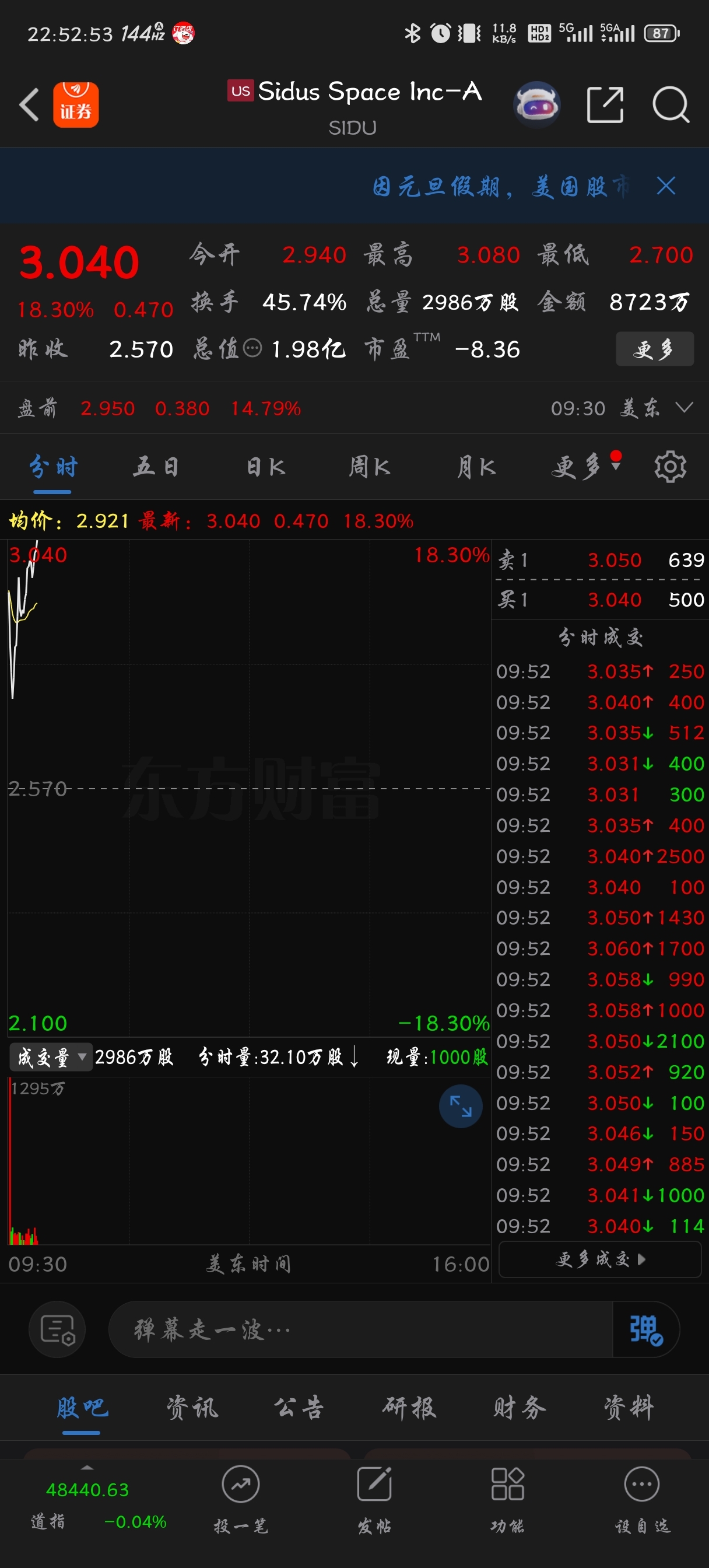Open chart settings gear icon

pyautogui.click(x=670, y=467)
